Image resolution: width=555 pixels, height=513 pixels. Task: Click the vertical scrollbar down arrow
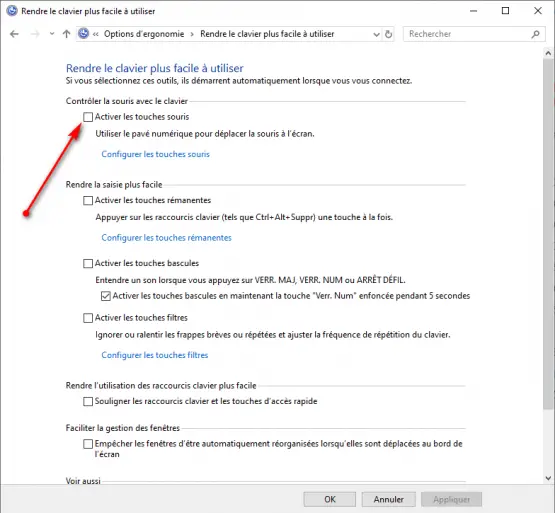tap(548, 478)
